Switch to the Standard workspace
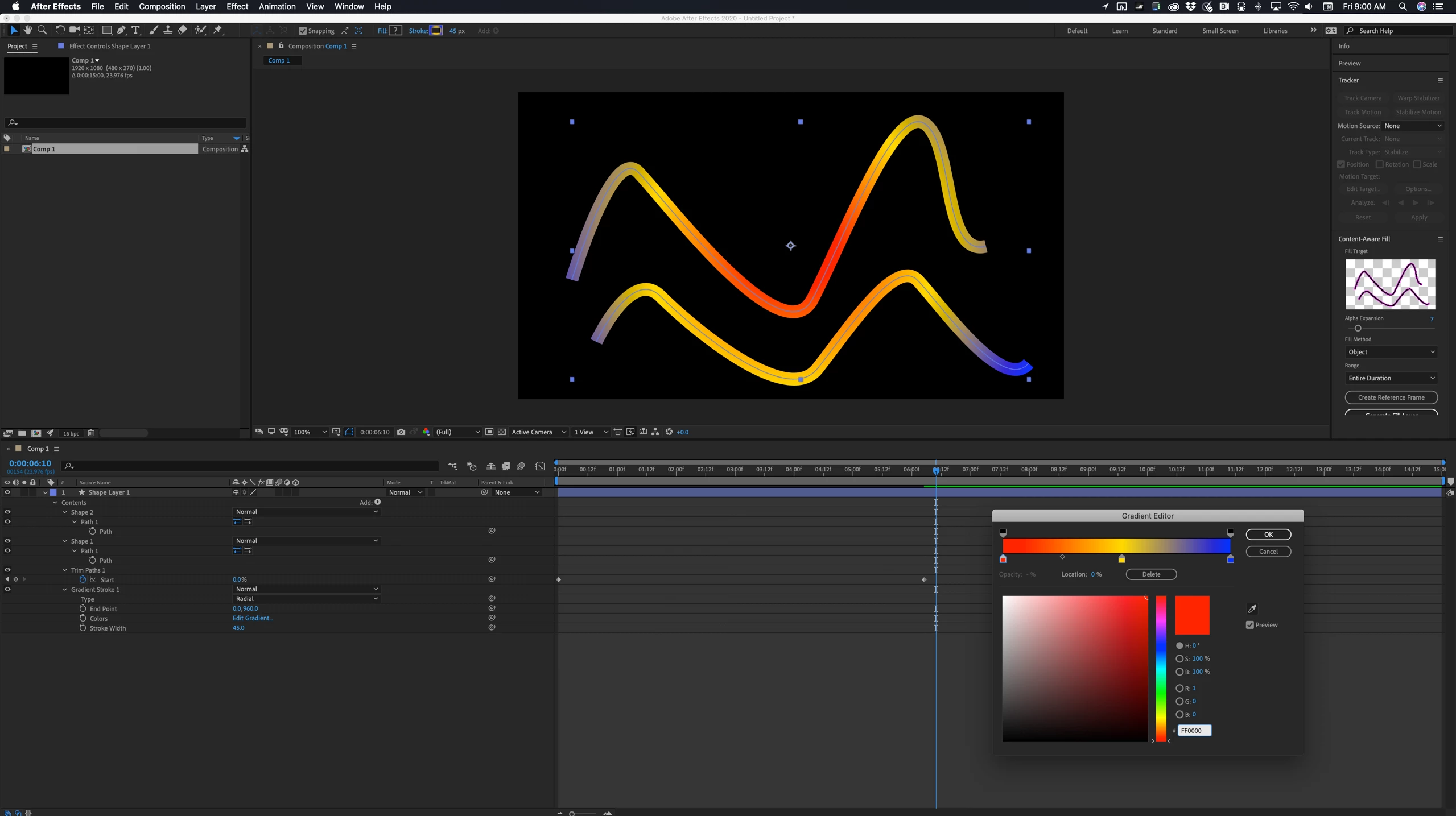The image size is (1456, 816). [1164, 31]
